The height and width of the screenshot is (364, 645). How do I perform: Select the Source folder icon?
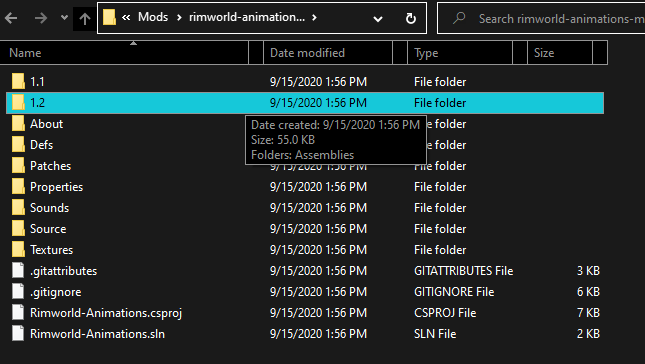[x=18, y=228]
